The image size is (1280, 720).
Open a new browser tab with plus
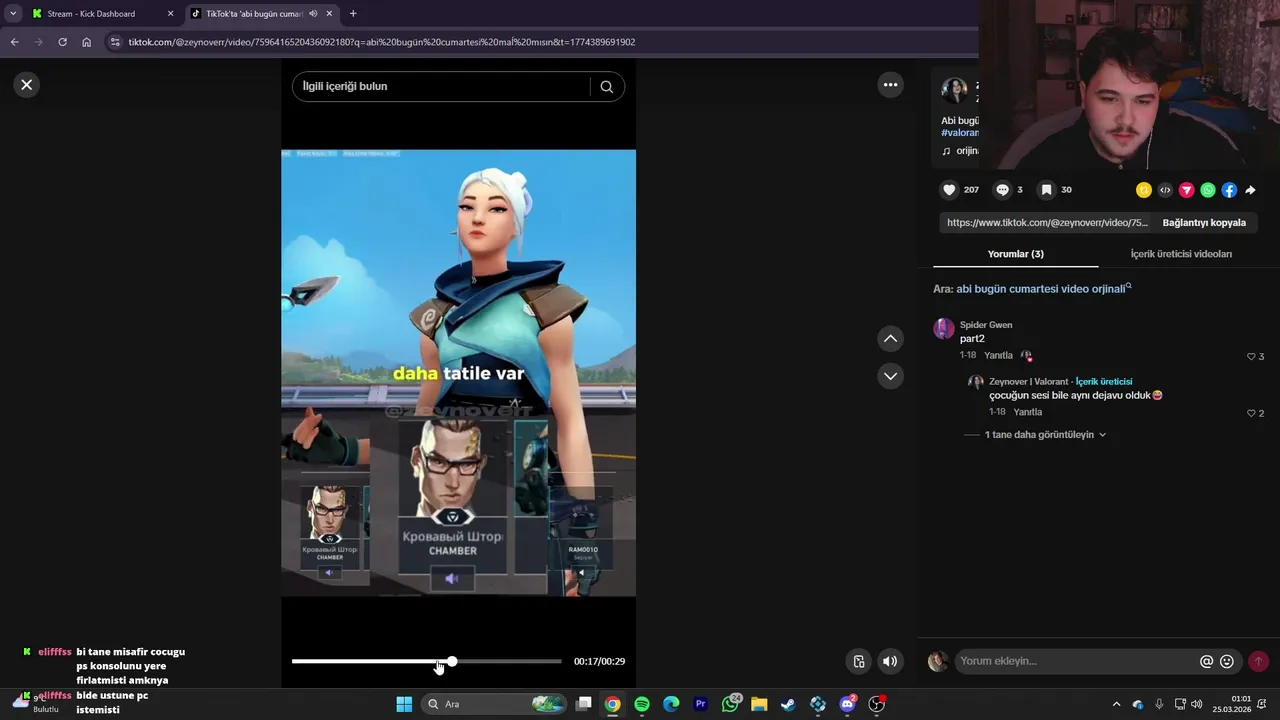click(353, 14)
